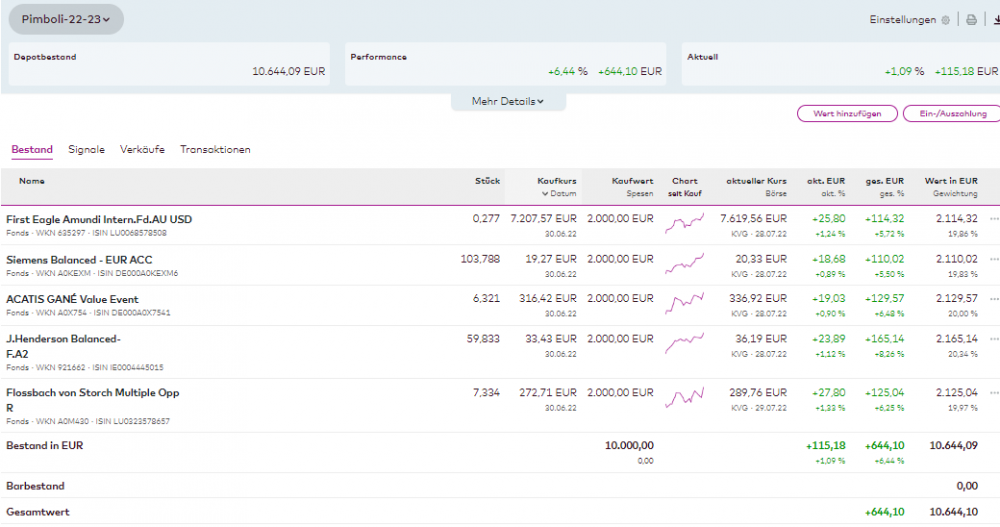The image size is (1000, 527).
Task: Expand the Mehr Details section
Action: pos(508,102)
